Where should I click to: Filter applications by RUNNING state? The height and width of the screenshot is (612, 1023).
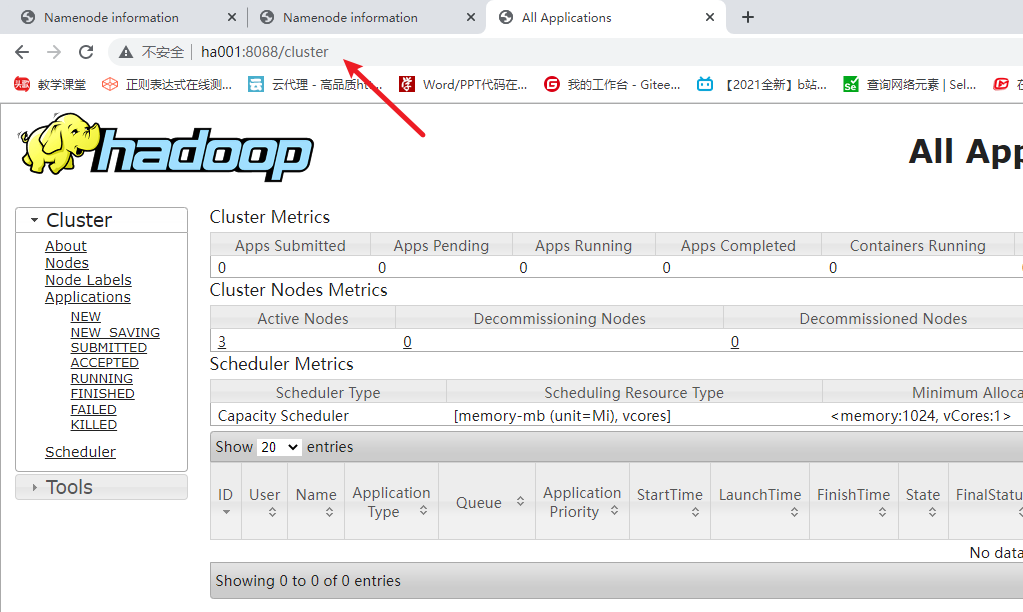point(101,378)
